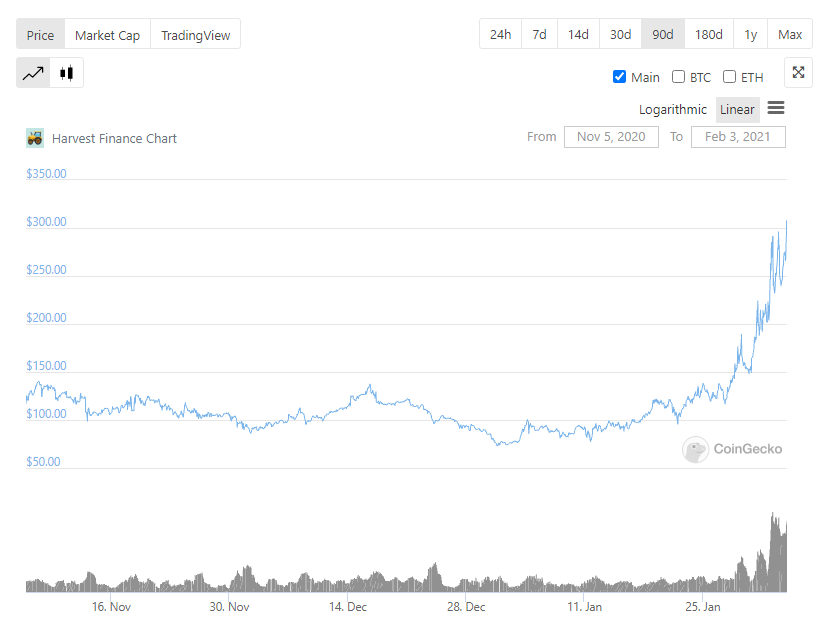Click the 11. Jan date label

tap(584, 607)
